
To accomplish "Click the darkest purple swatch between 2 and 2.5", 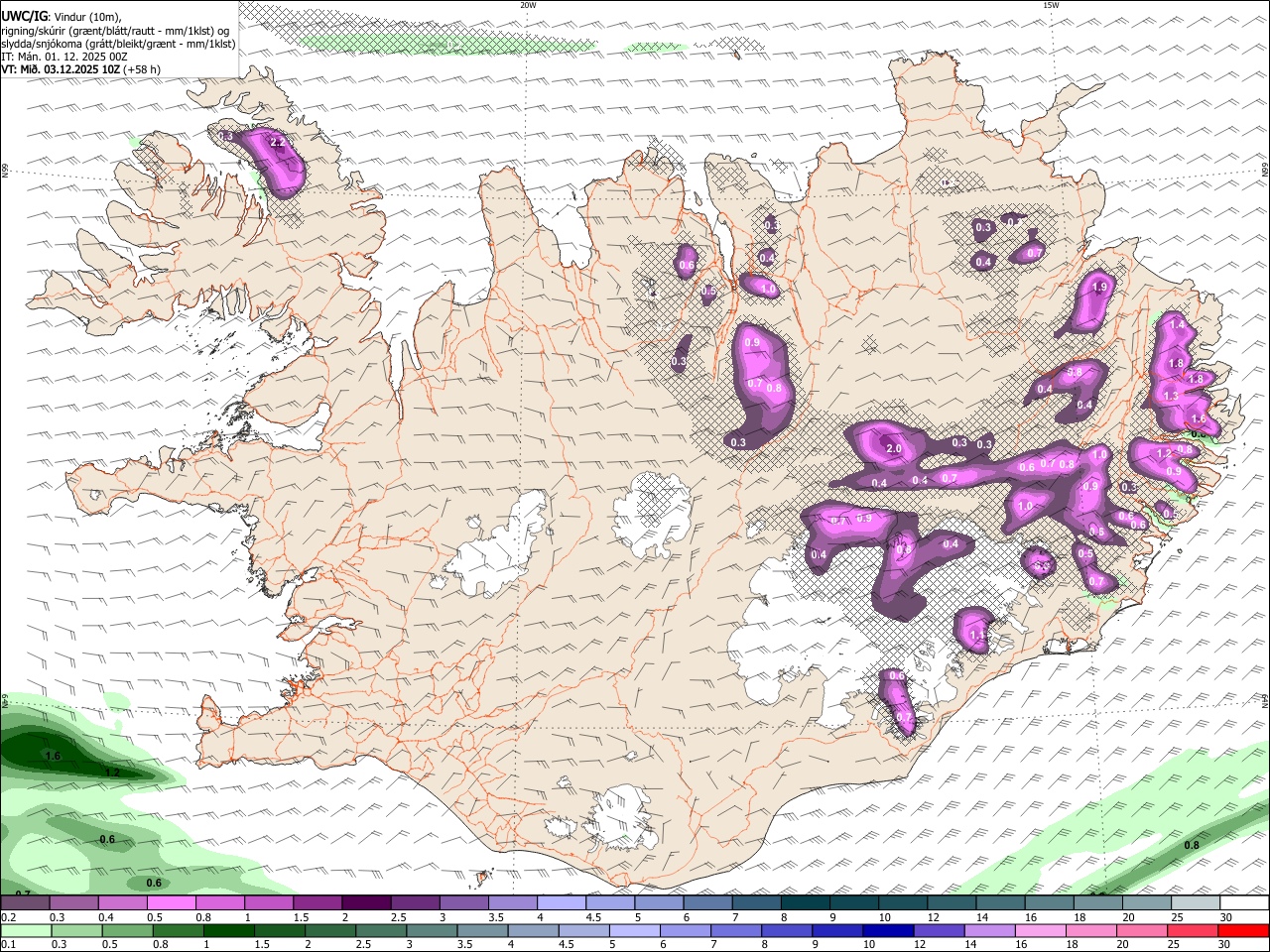I will click(365, 903).
